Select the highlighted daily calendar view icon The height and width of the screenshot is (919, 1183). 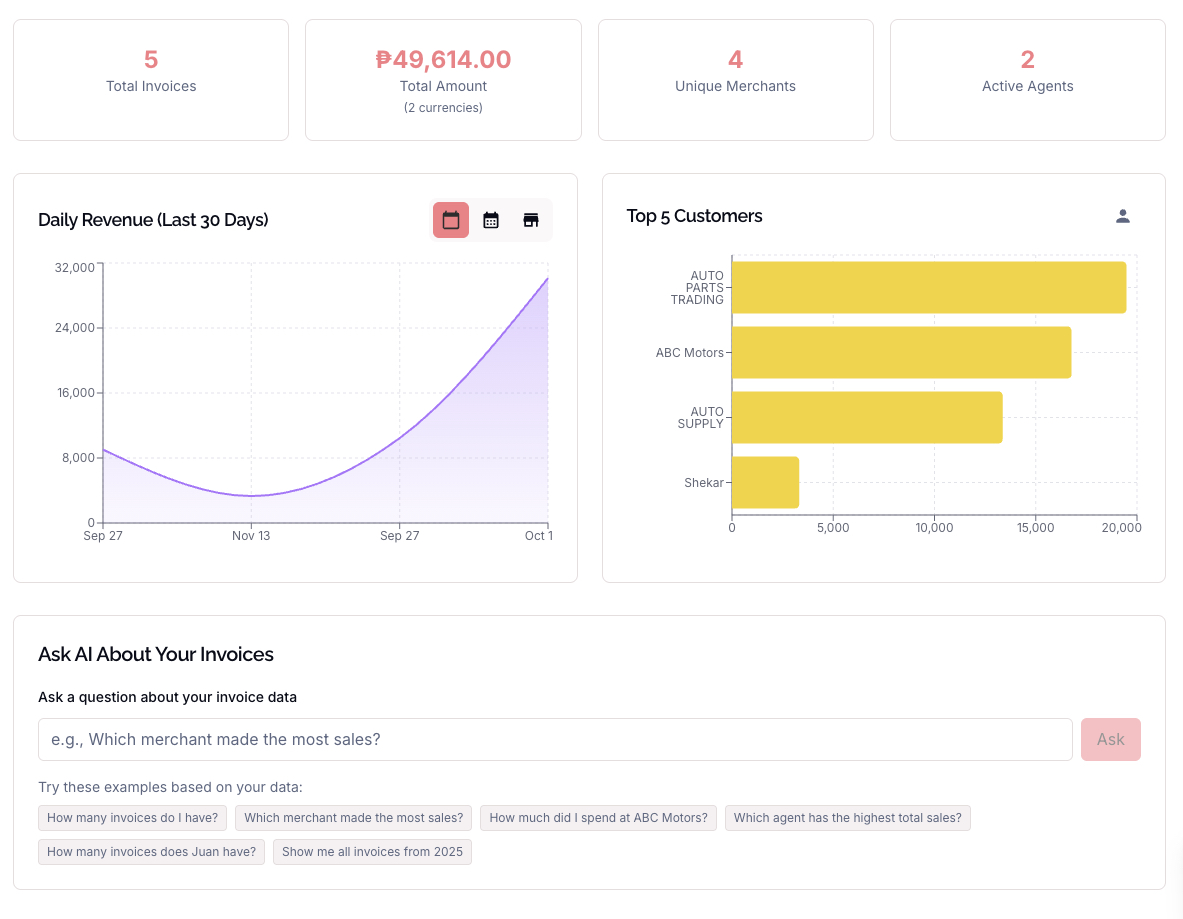click(x=450, y=219)
